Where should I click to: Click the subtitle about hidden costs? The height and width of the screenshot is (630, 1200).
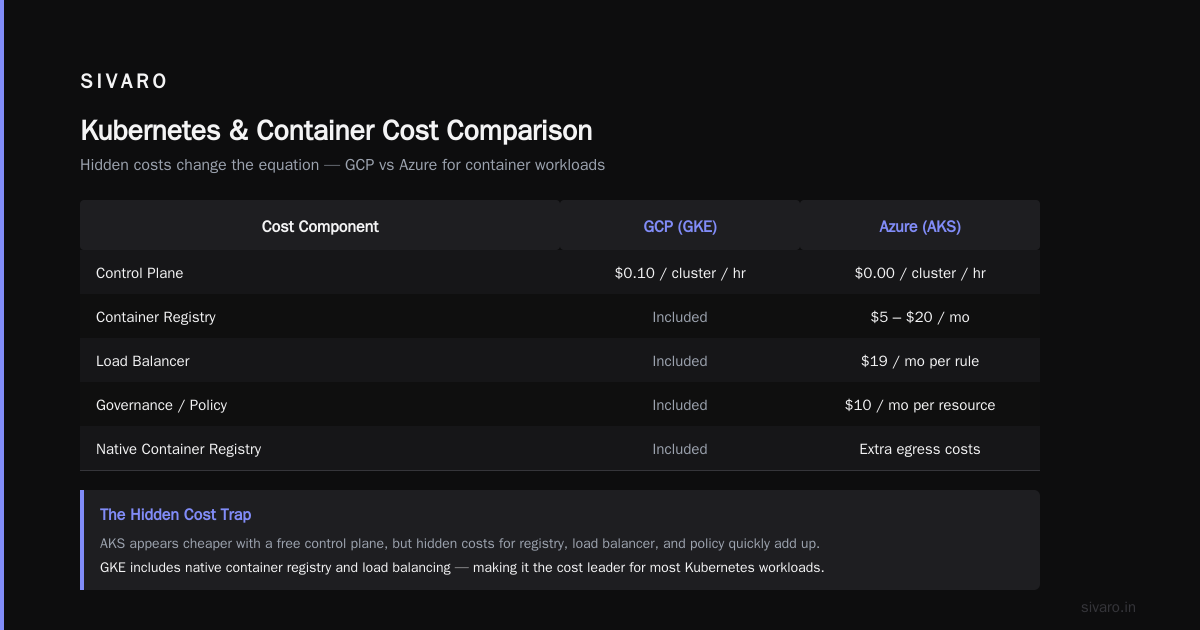click(x=342, y=165)
